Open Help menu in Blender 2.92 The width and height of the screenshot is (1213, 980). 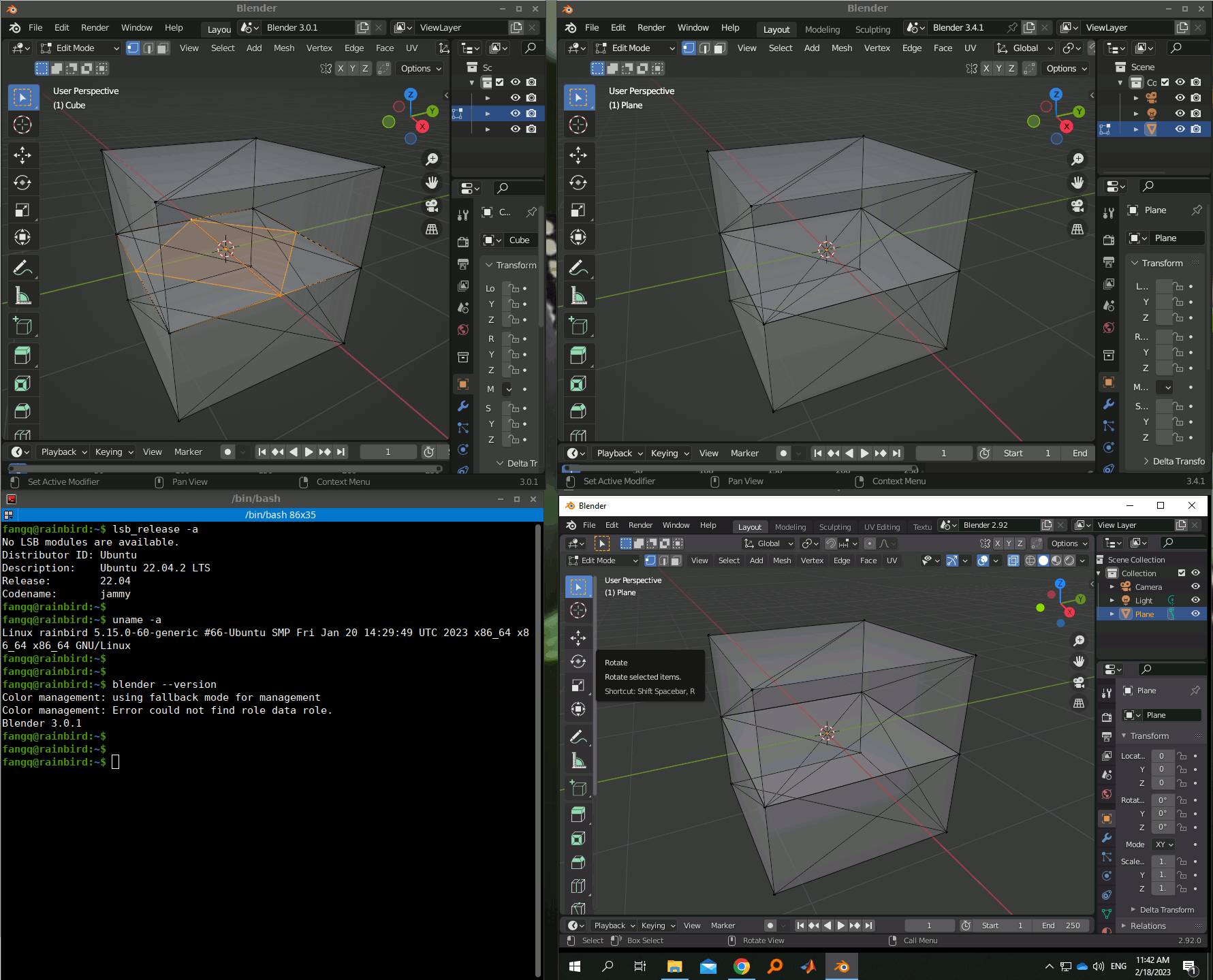708,525
